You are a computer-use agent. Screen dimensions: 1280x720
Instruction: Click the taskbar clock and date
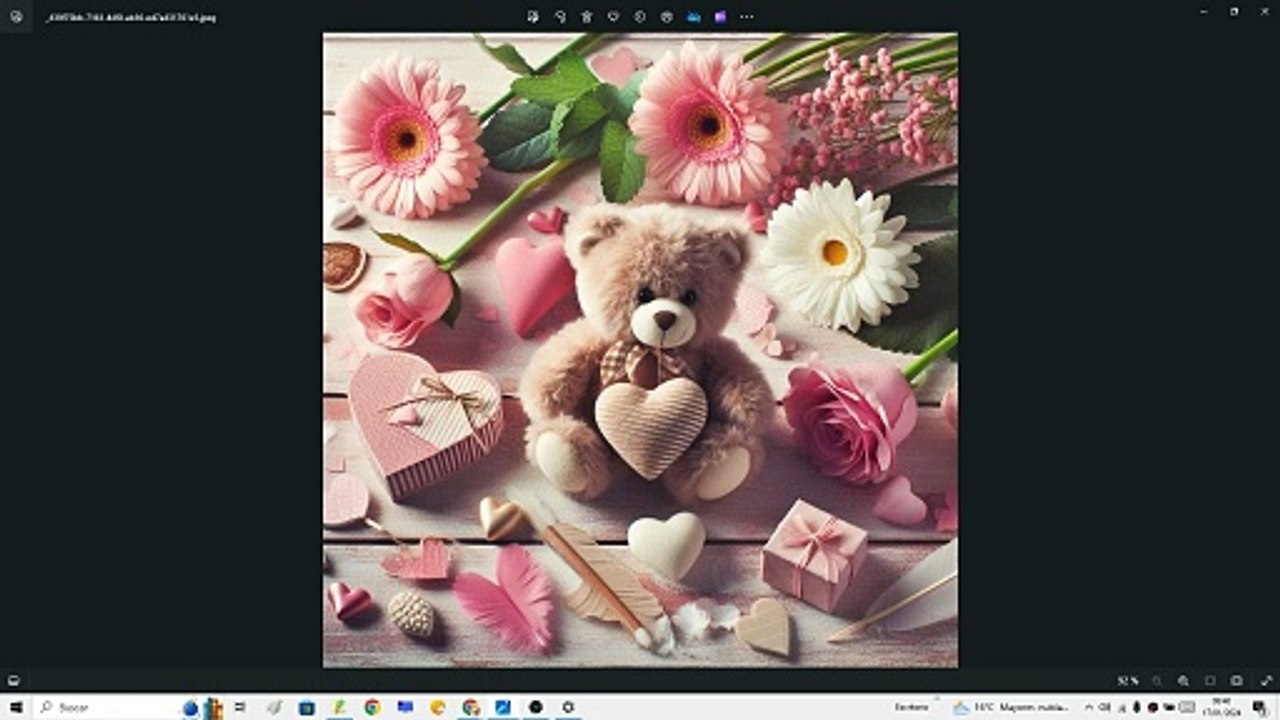pos(1221,707)
